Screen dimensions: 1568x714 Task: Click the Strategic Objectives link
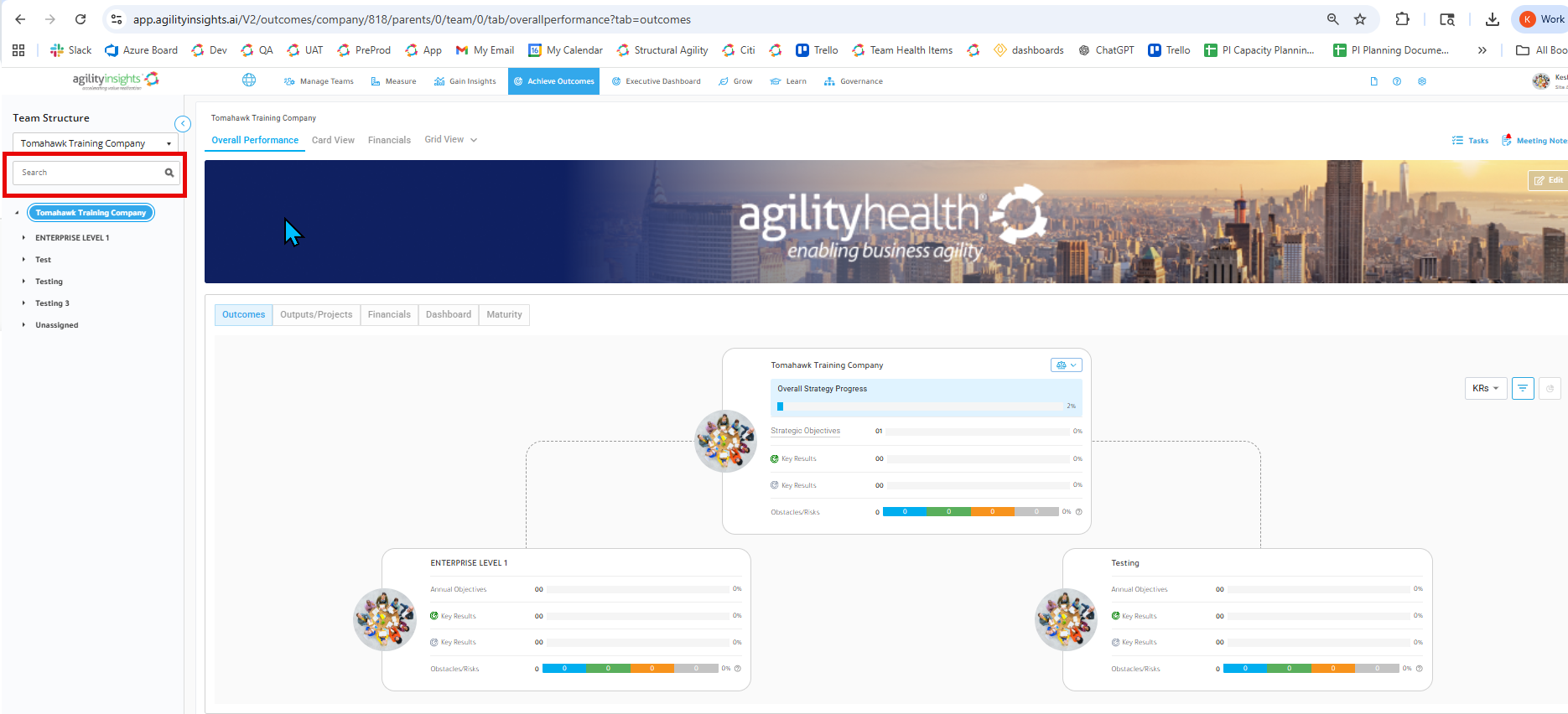click(805, 431)
